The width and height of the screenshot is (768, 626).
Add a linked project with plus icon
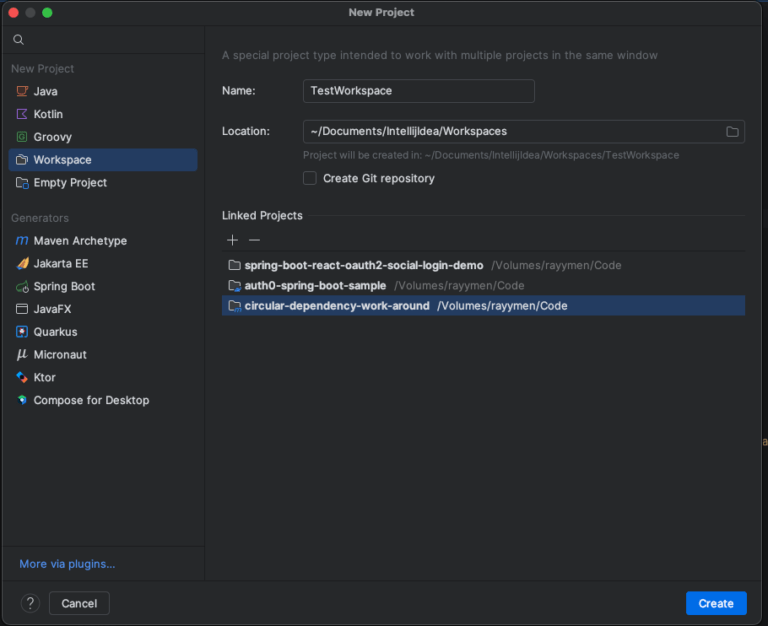(233, 240)
